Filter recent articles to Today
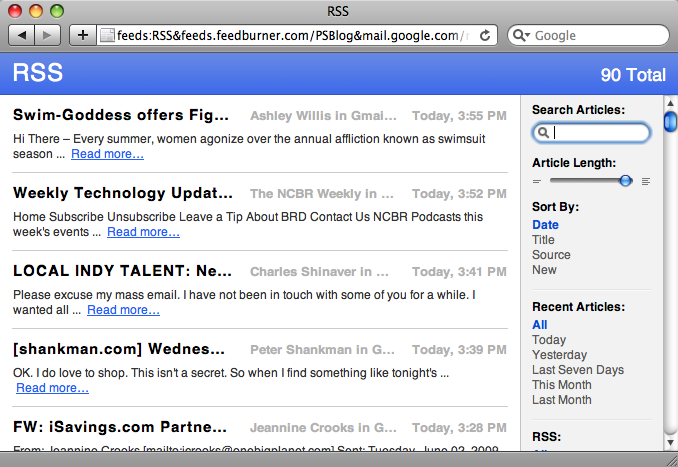This screenshot has height=467, width=678. pos(549,340)
